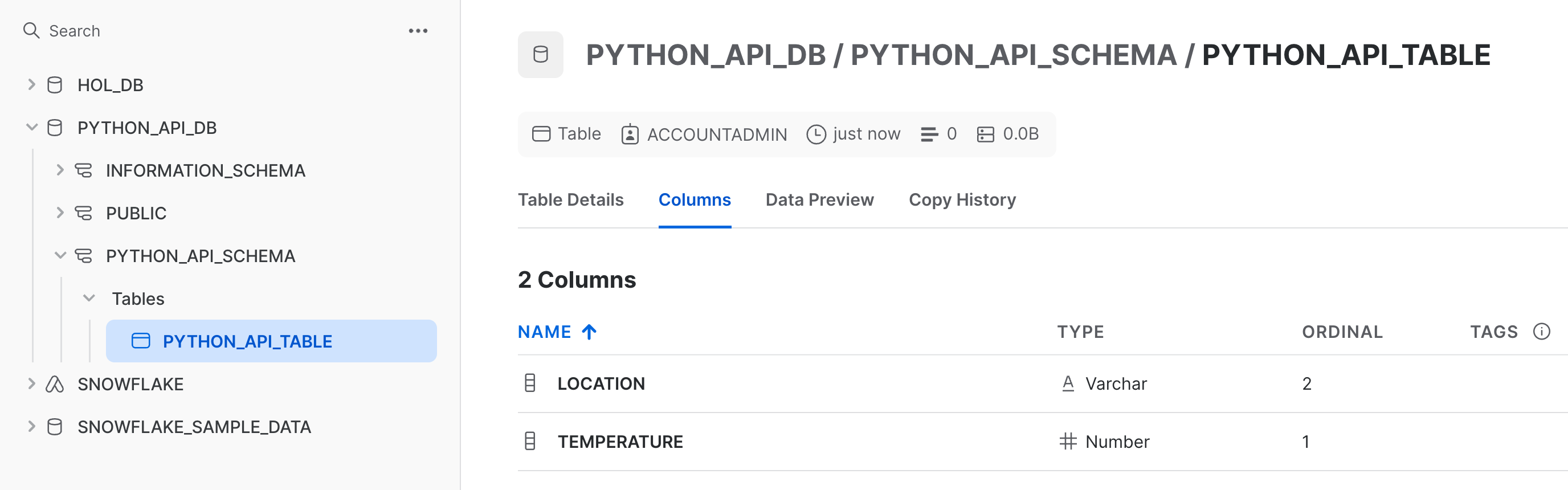The height and width of the screenshot is (490, 1568).
Task: Collapse the PYTHON_API_DB database
Action: coord(32,127)
